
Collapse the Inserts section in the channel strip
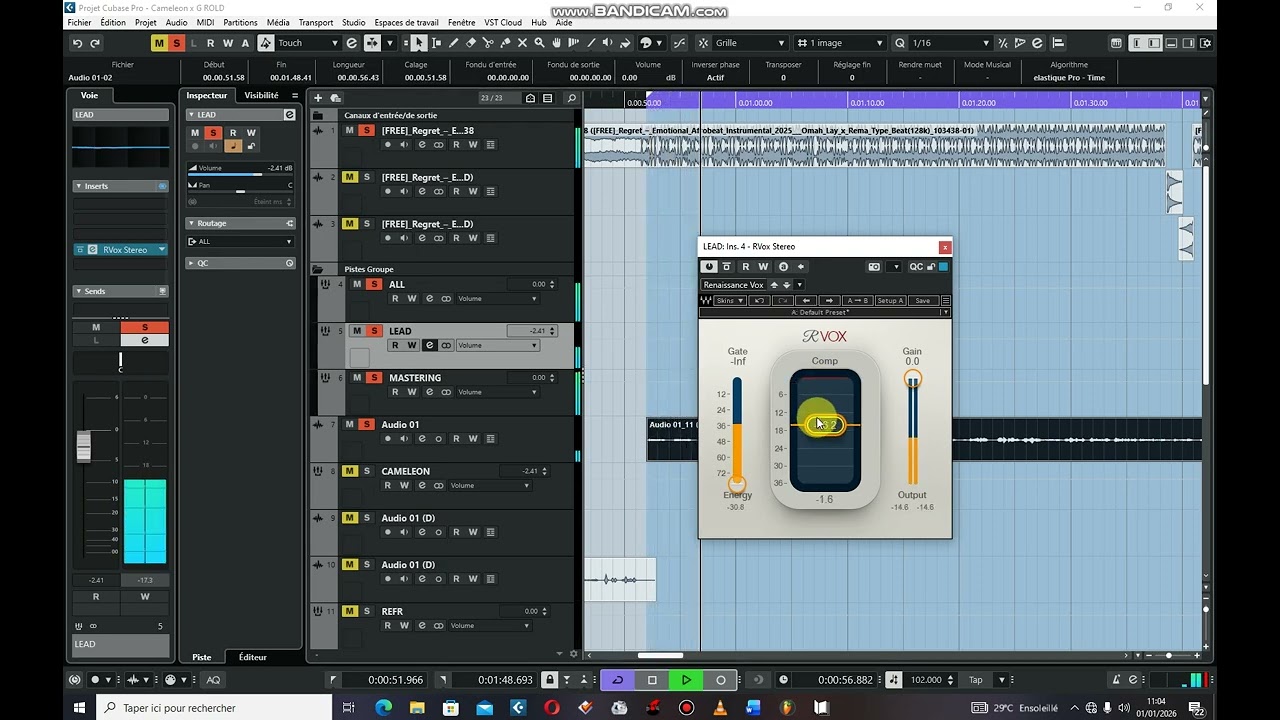[x=79, y=186]
